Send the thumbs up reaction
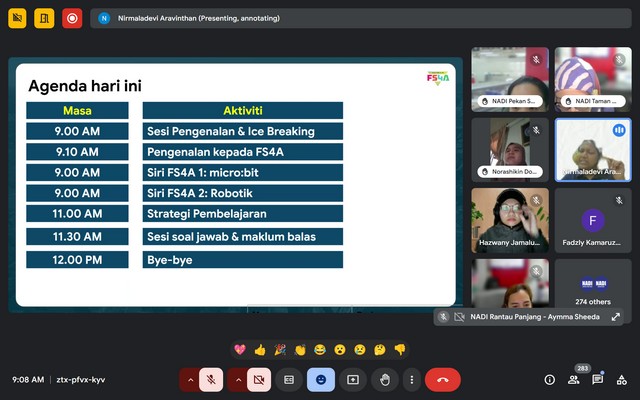This screenshot has width=640, height=400. click(x=260, y=350)
